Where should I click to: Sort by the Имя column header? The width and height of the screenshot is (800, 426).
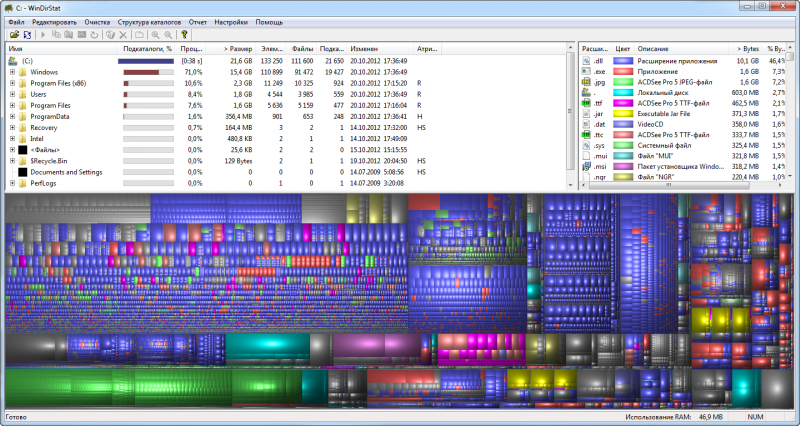[62, 48]
